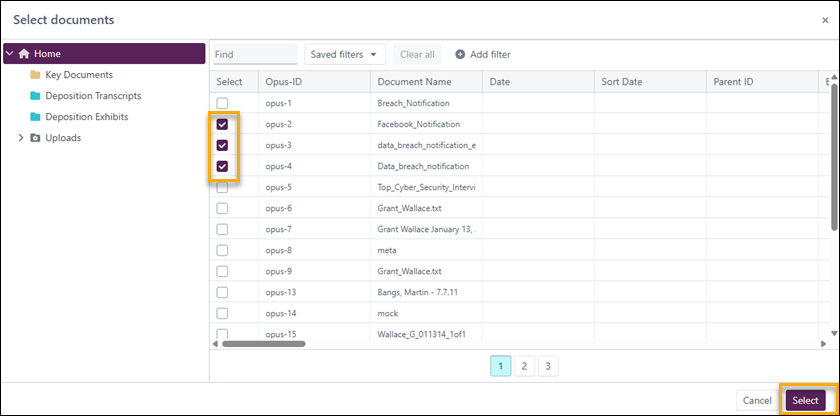Screen dimensions: 840x416
Task: Click the Document Name column header
Action: 426,82
